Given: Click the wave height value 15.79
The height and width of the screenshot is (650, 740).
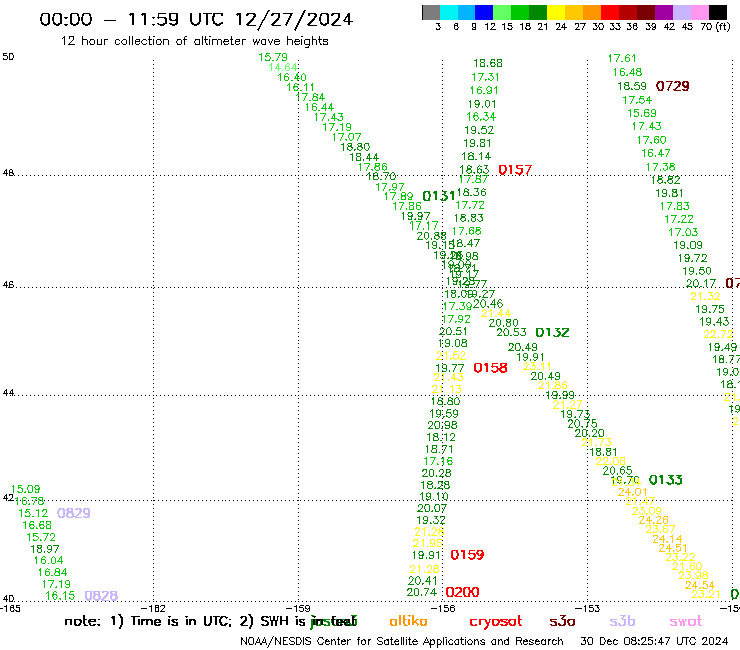Looking at the screenshot, I should click(273, 57).
